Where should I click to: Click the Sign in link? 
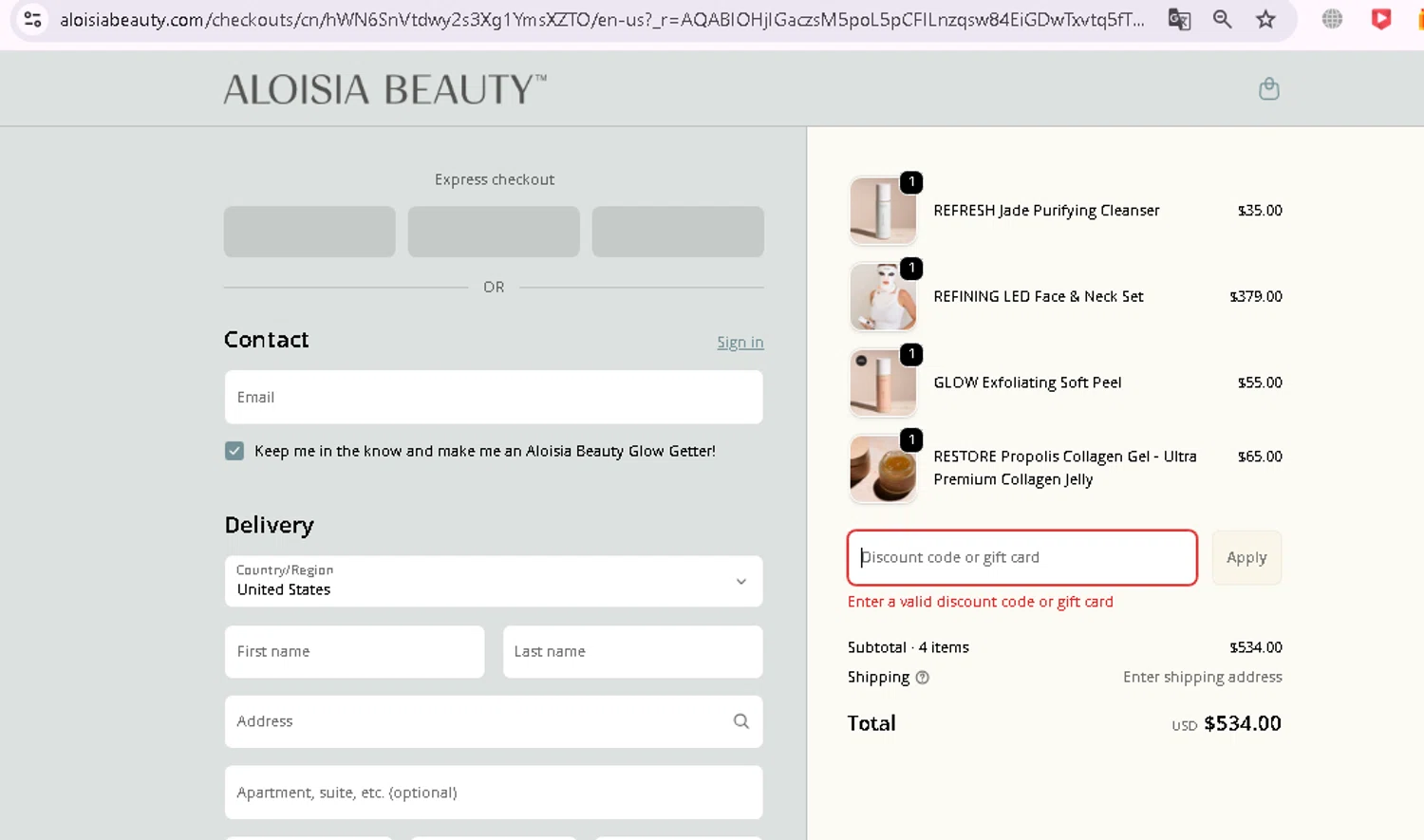click(x=740, y=342)
